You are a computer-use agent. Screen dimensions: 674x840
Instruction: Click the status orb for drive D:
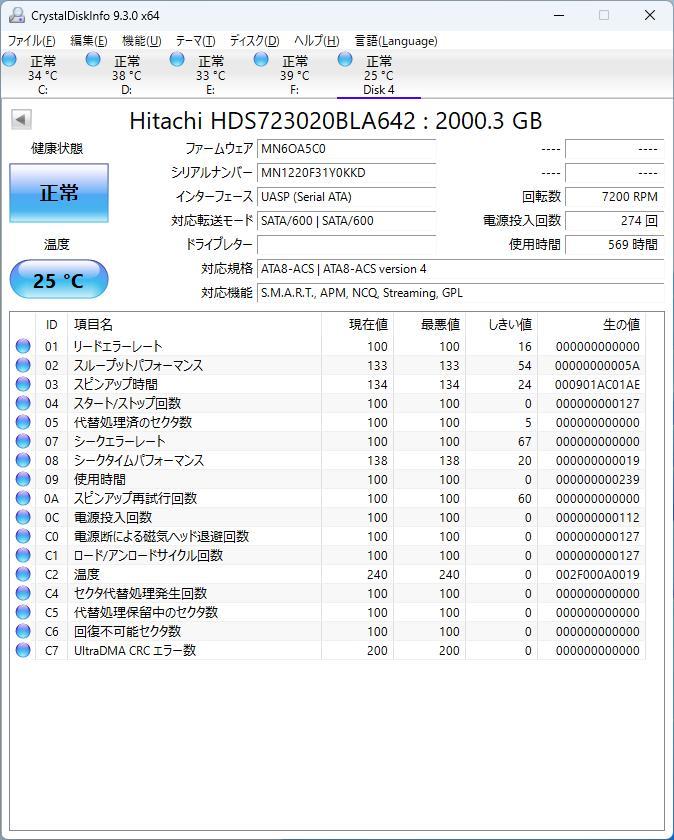(93, 59)
